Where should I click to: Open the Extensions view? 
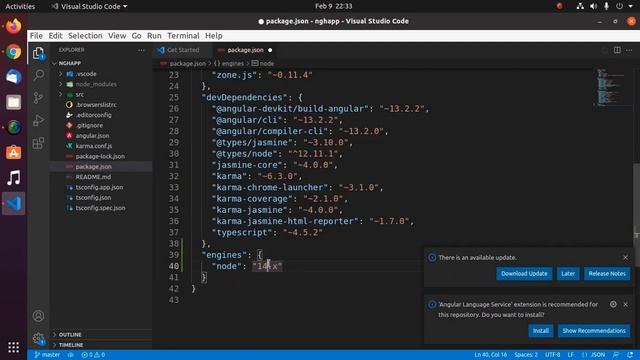coord(38,143)
